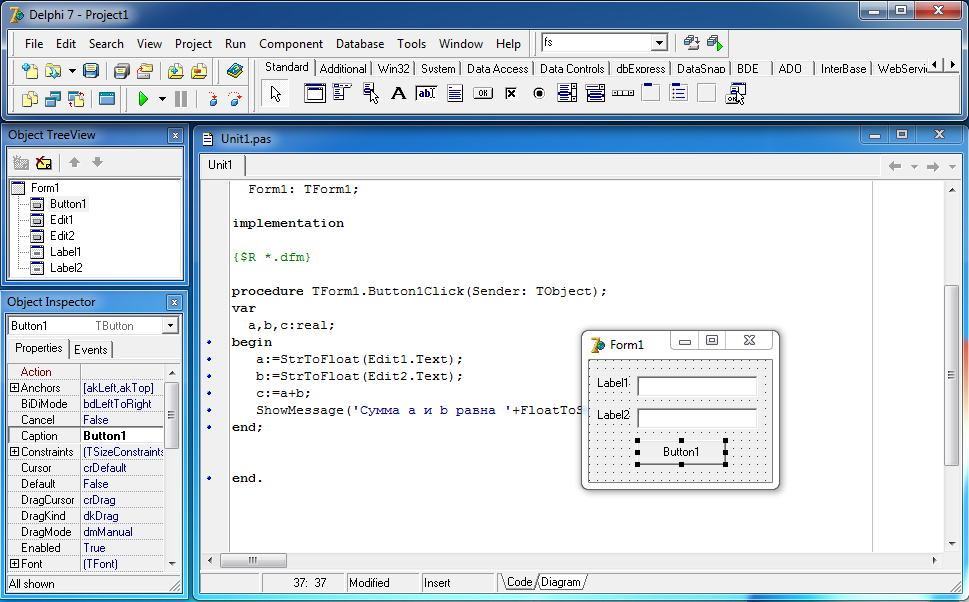
Task: Click the editor horizontal scrollbar thumb
Action: [x=253, y=561]
